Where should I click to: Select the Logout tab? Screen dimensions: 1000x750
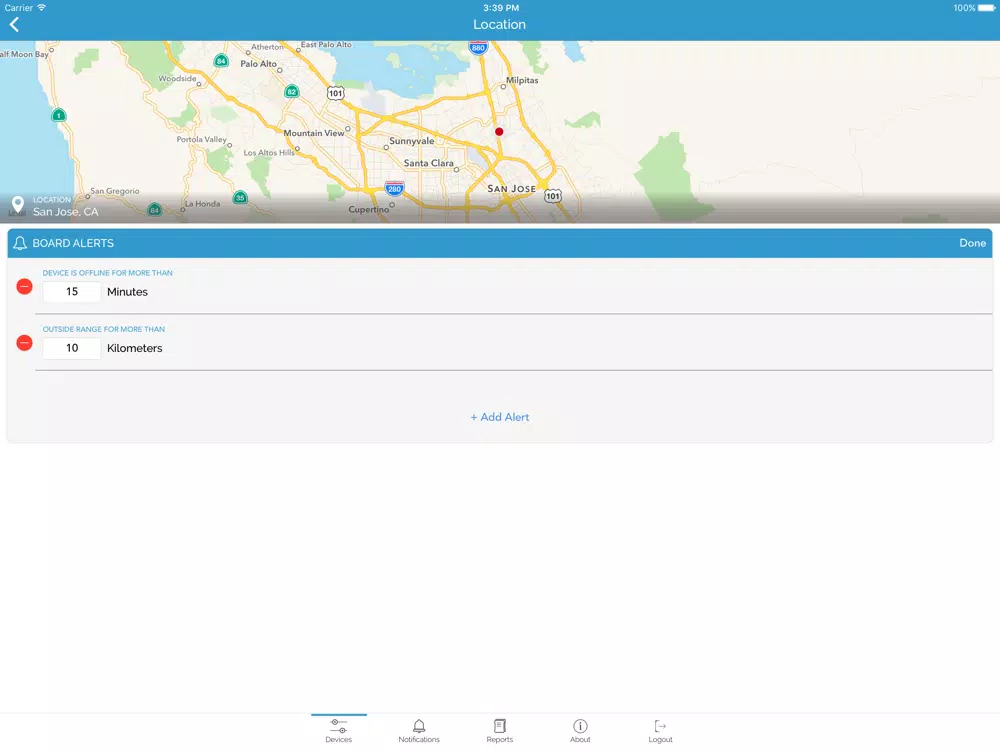click(x=660, y=730)
